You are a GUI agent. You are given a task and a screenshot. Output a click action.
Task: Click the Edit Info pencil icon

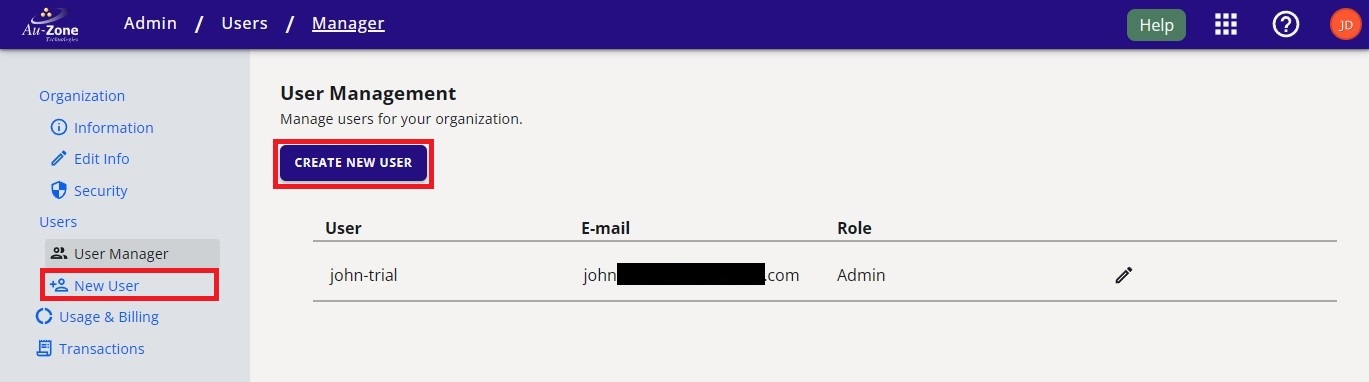58,159
